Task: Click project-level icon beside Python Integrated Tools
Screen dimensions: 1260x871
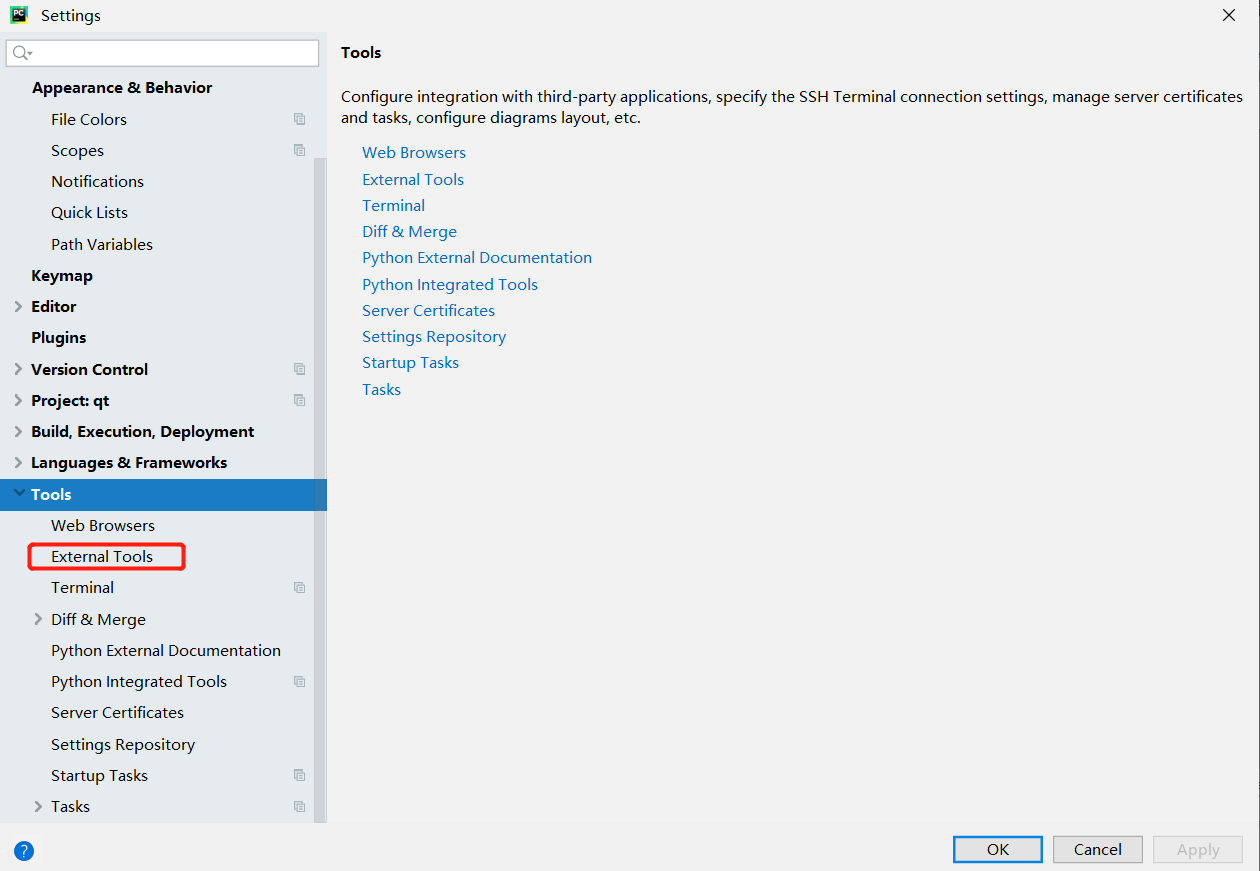Action: click(x=299, y=681)
